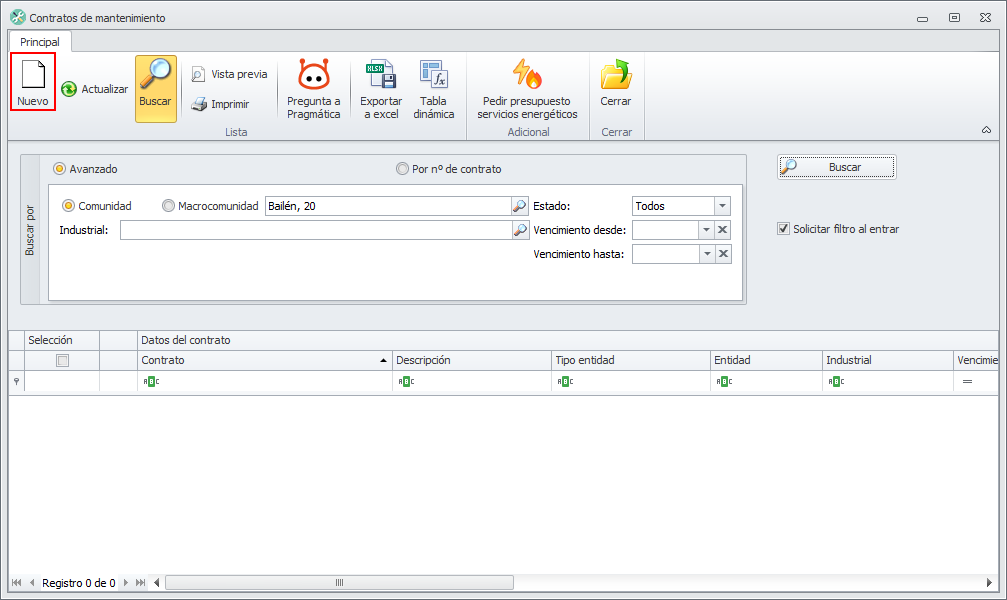Click Pedir presupuesto servicios energéticos
This screenshot has width=1007, height=600.
(x=527, y=89)
